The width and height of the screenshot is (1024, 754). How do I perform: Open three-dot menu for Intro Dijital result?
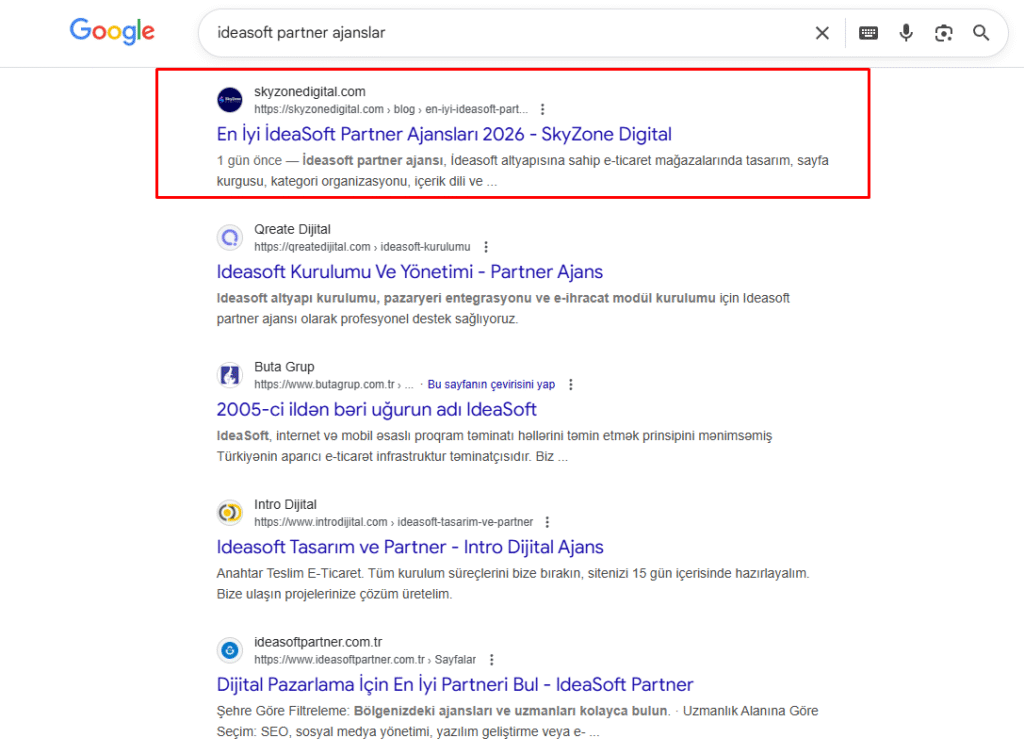pyautogui.click(x=547, y=522)
